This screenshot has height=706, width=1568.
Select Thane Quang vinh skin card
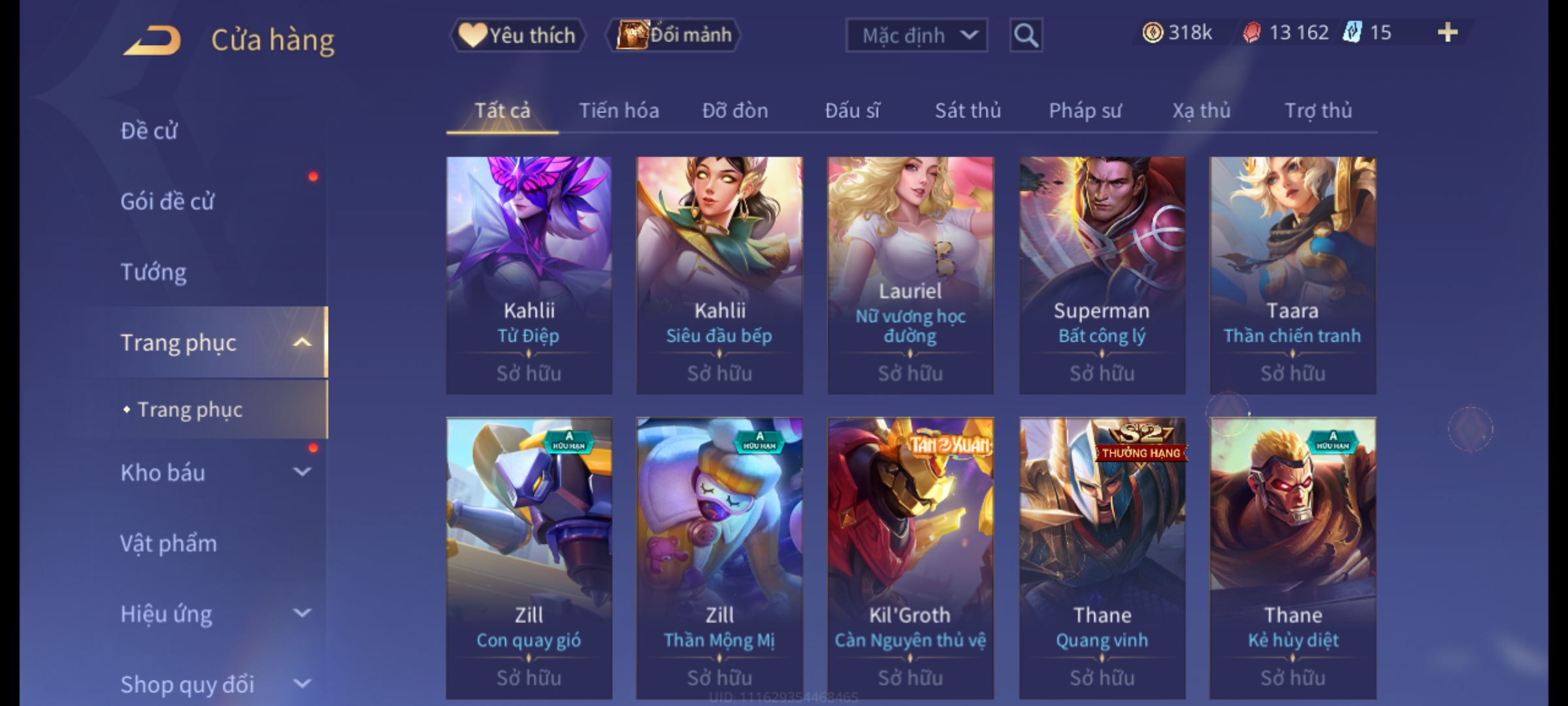[x=1102, y=558]
